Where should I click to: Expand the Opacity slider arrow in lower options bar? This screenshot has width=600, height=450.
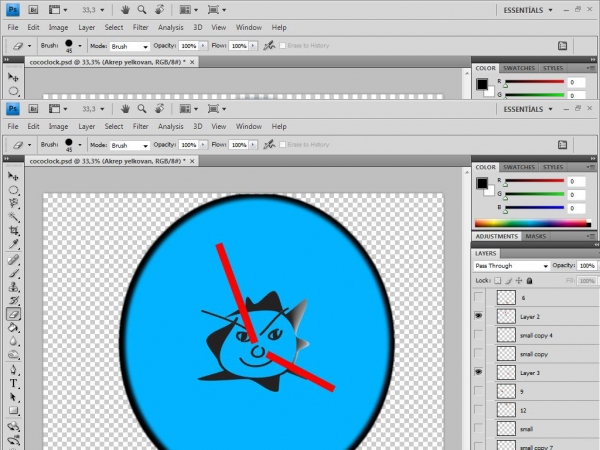203,145
